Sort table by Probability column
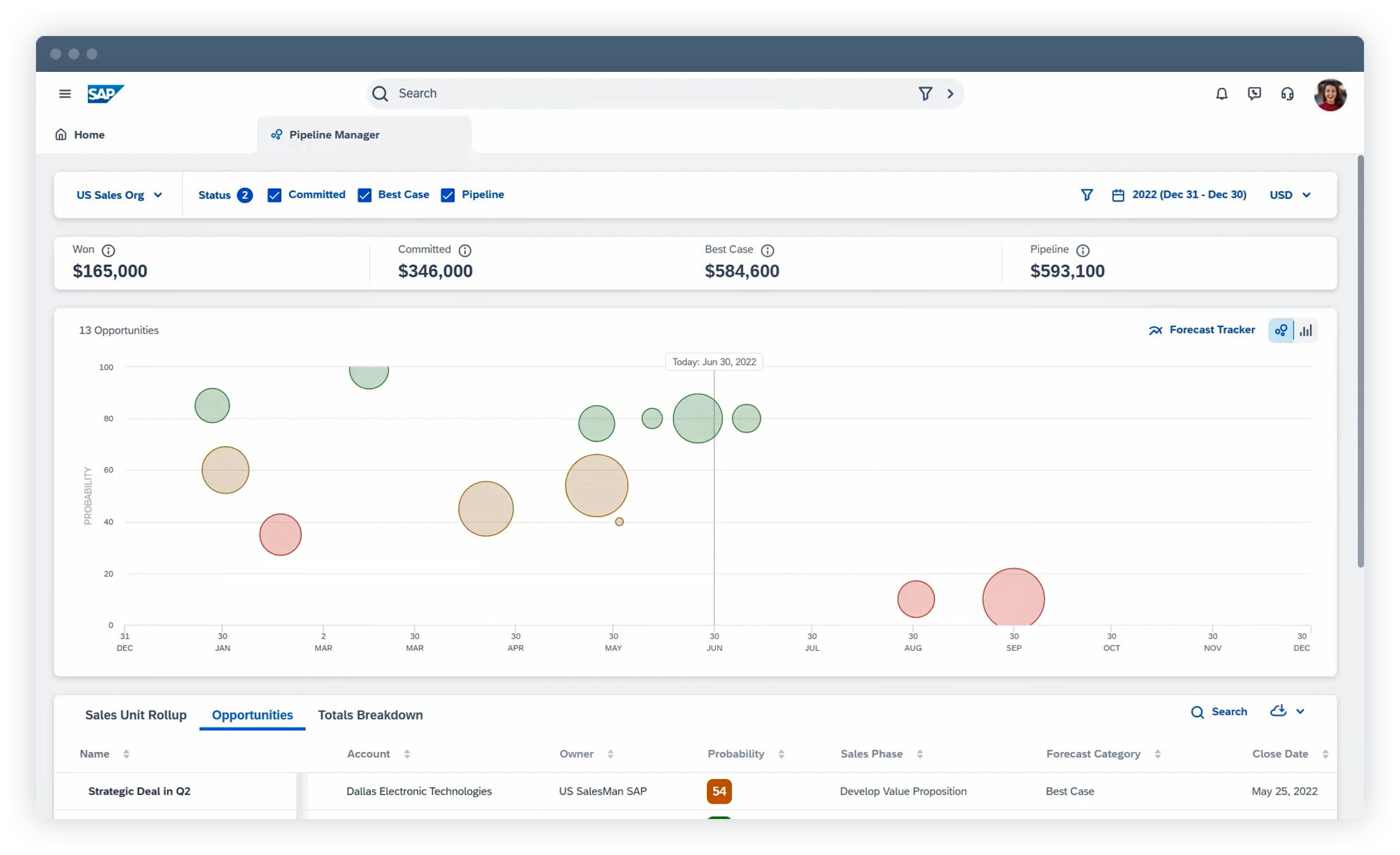The height and width of the screenshot is (855, 1400). (781, 754)
